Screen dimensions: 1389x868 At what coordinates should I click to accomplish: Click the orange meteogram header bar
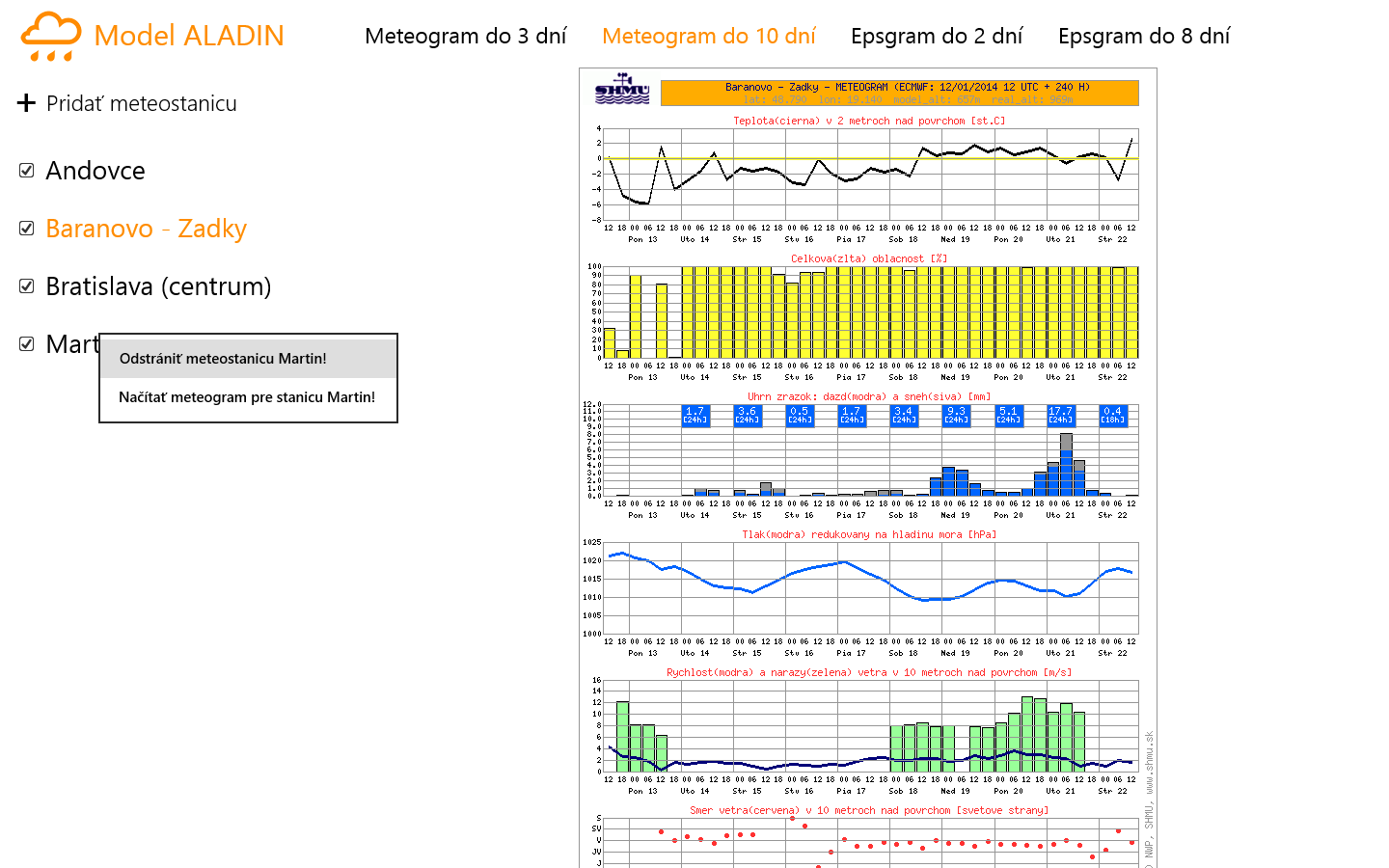coord(899,93)
